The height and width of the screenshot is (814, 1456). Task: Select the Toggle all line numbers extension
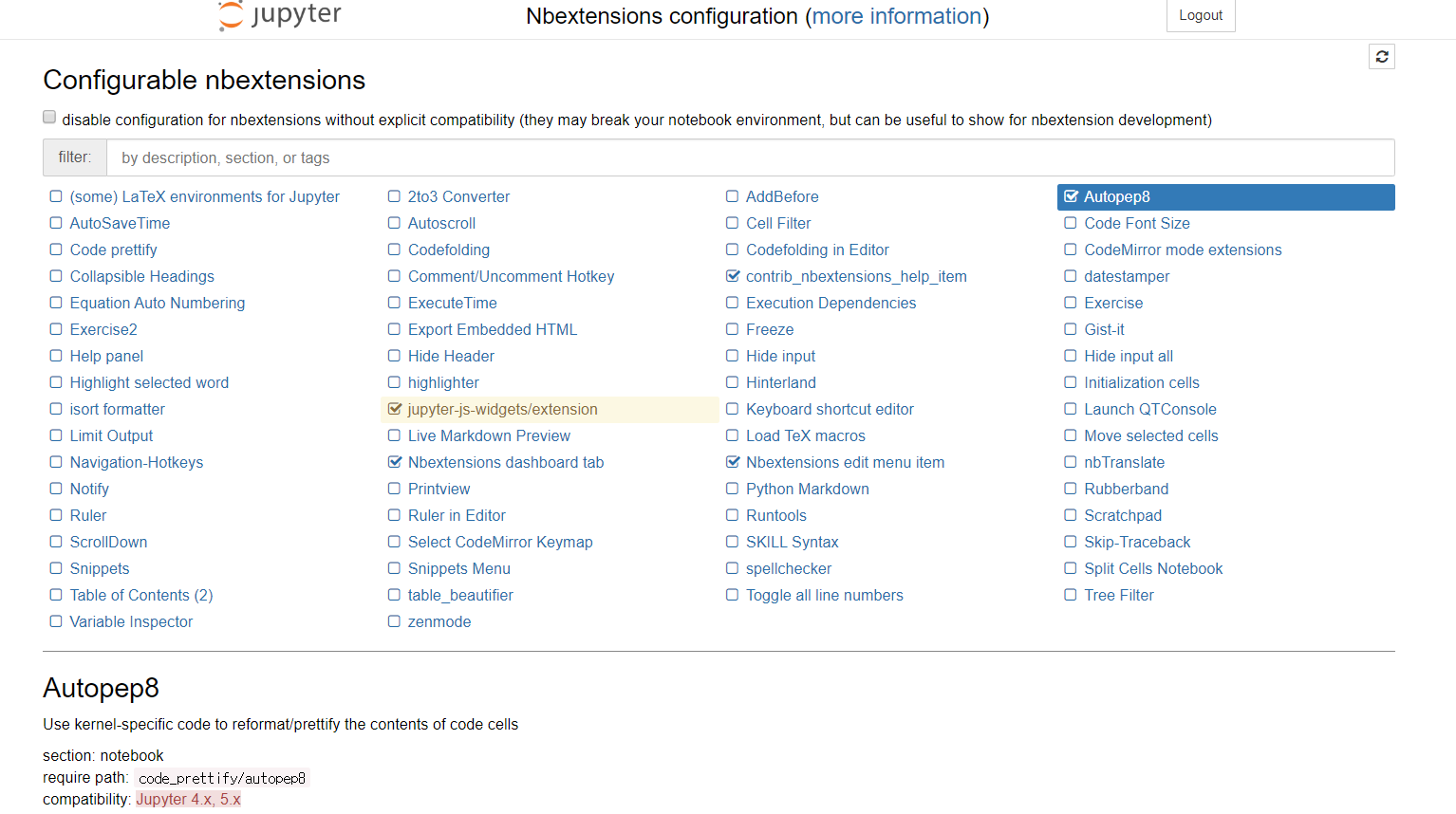pyautogui.click(x=825, y=595)
